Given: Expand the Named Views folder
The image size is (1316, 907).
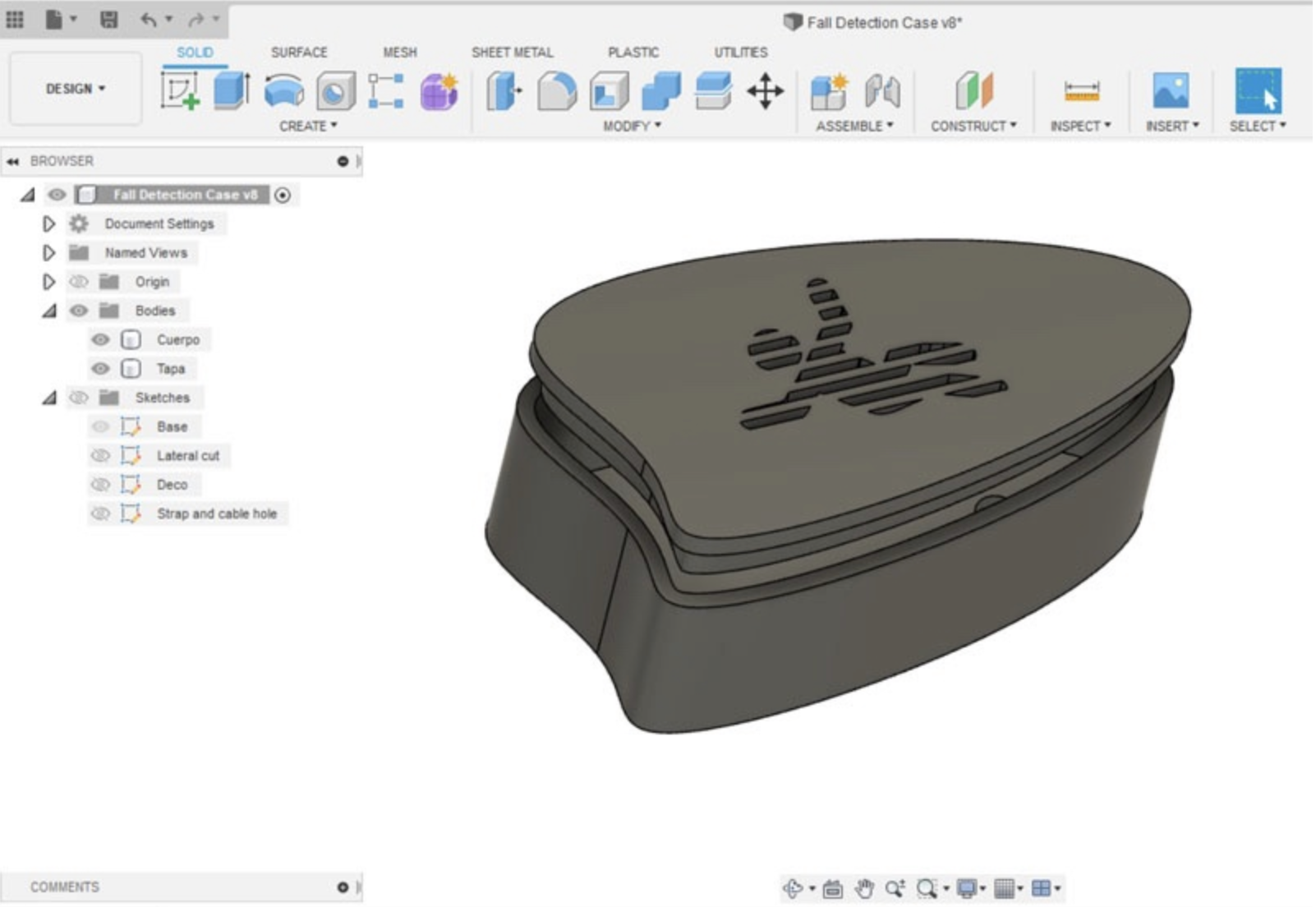Looking at the screenshot, I should pyautogui.click(x=48, y=252).
